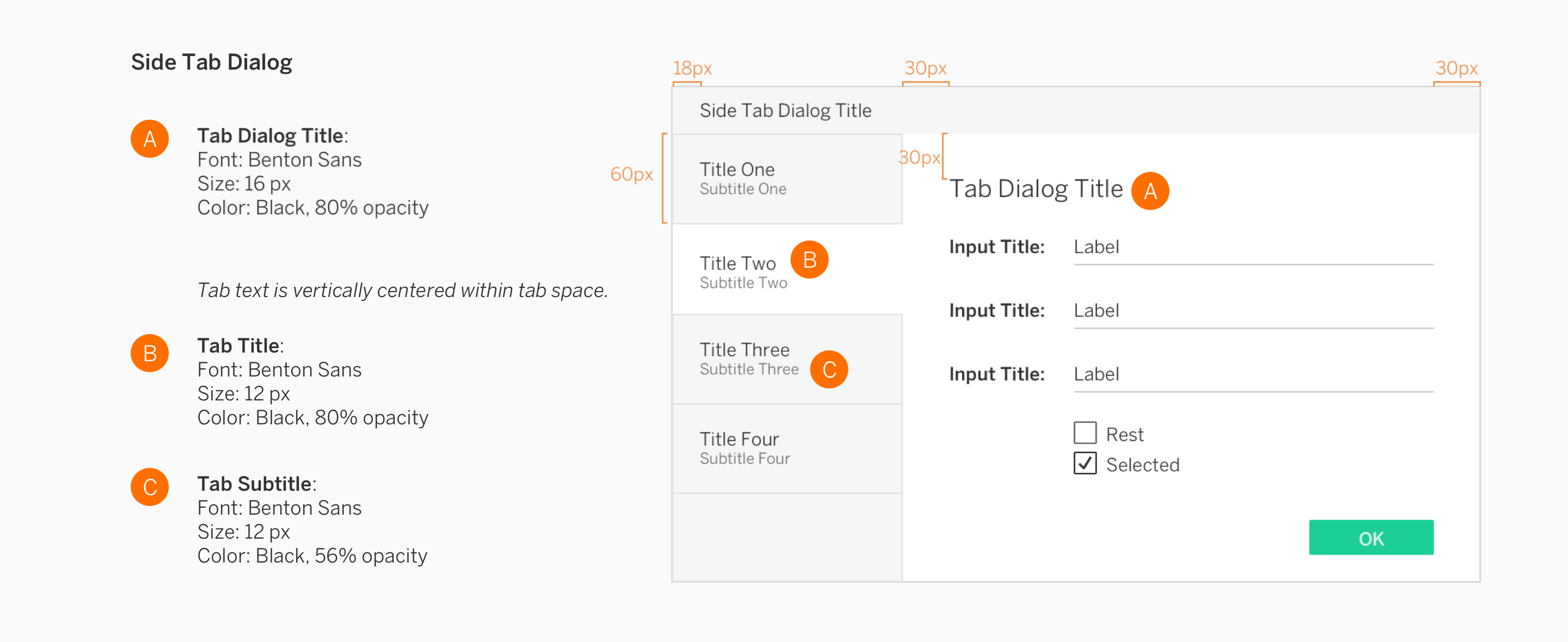Check the Rest checkbox

click(x=1085, y=433)
